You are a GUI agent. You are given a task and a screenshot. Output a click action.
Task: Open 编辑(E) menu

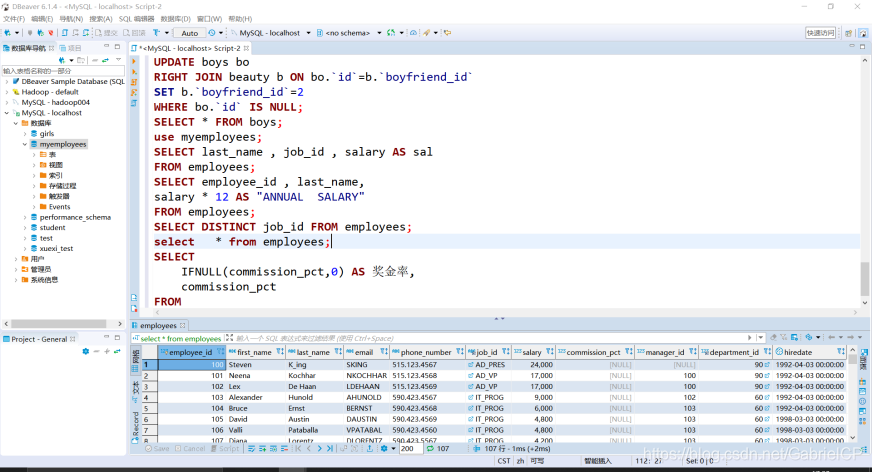pyautogui.click(x=42, y=19)
